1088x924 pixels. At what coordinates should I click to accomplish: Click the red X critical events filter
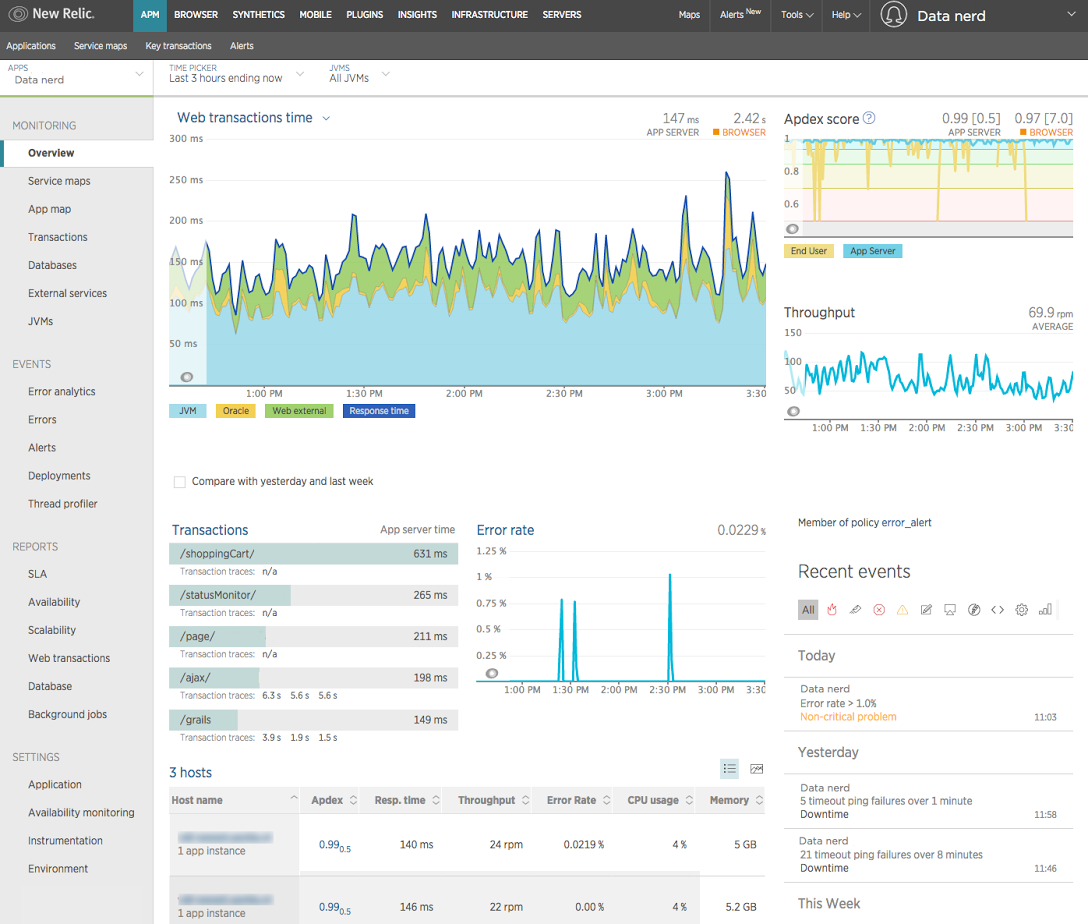[x=879, y=610]
